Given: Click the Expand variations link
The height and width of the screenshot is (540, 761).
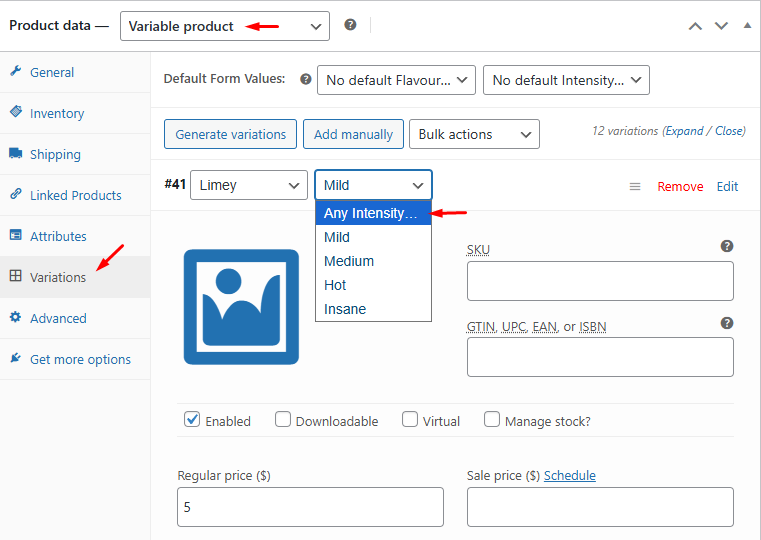Looking at the screenshot, I should coord(684,131).
